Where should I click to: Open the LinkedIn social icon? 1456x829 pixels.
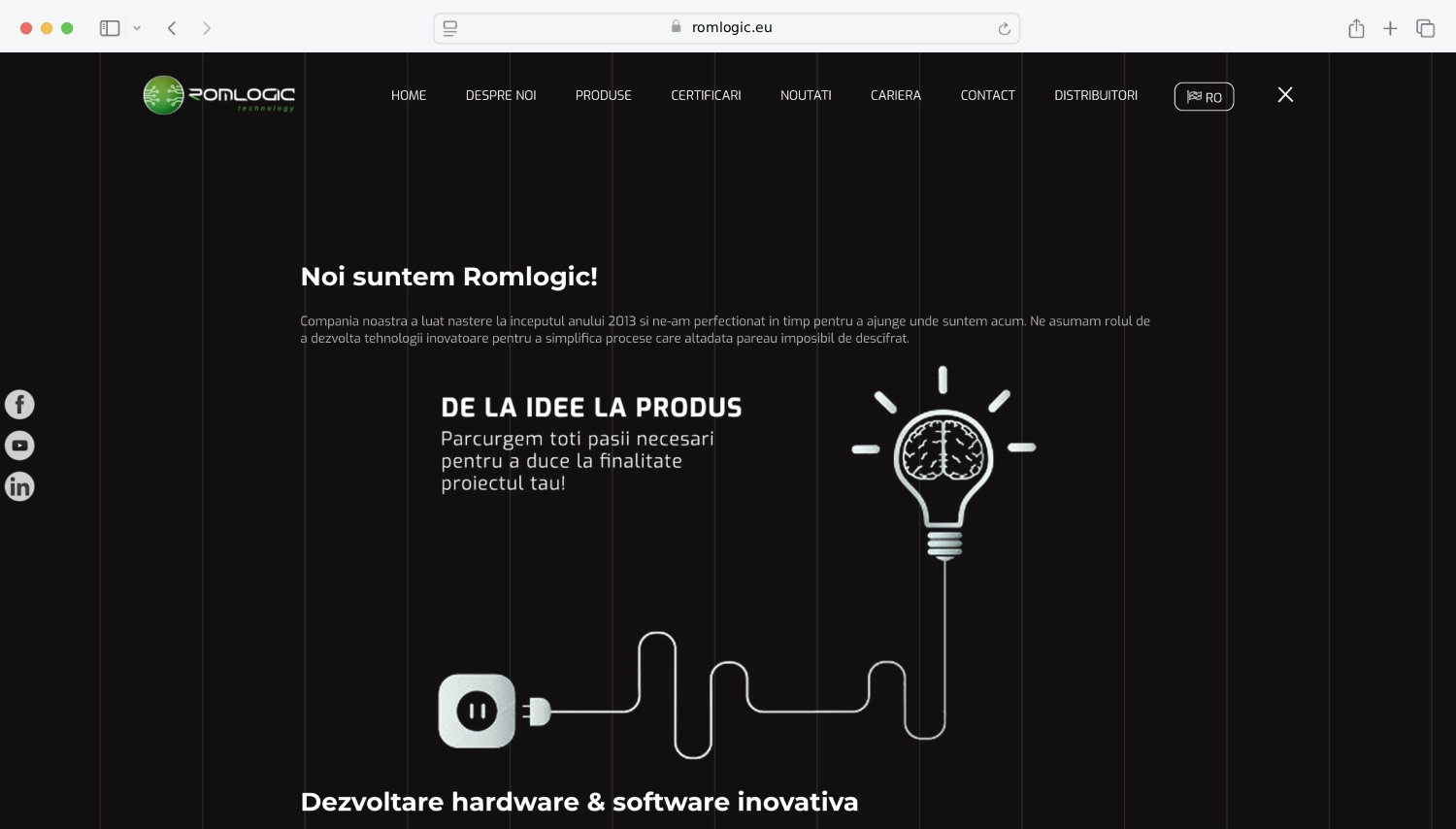pos(19,486)
